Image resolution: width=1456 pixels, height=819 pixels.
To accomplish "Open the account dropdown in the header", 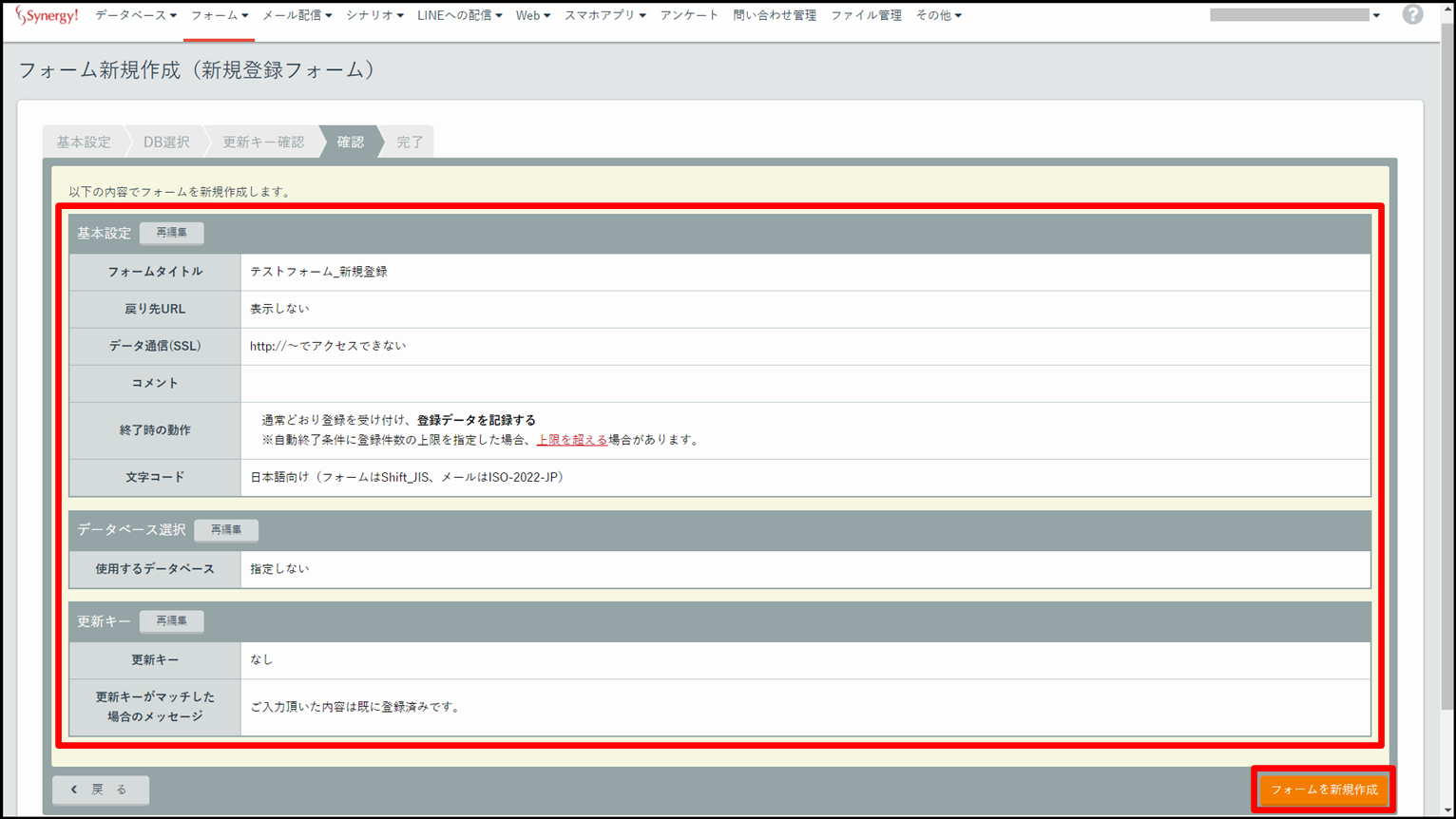I will pyautogui.click(x=1295, y=15).
